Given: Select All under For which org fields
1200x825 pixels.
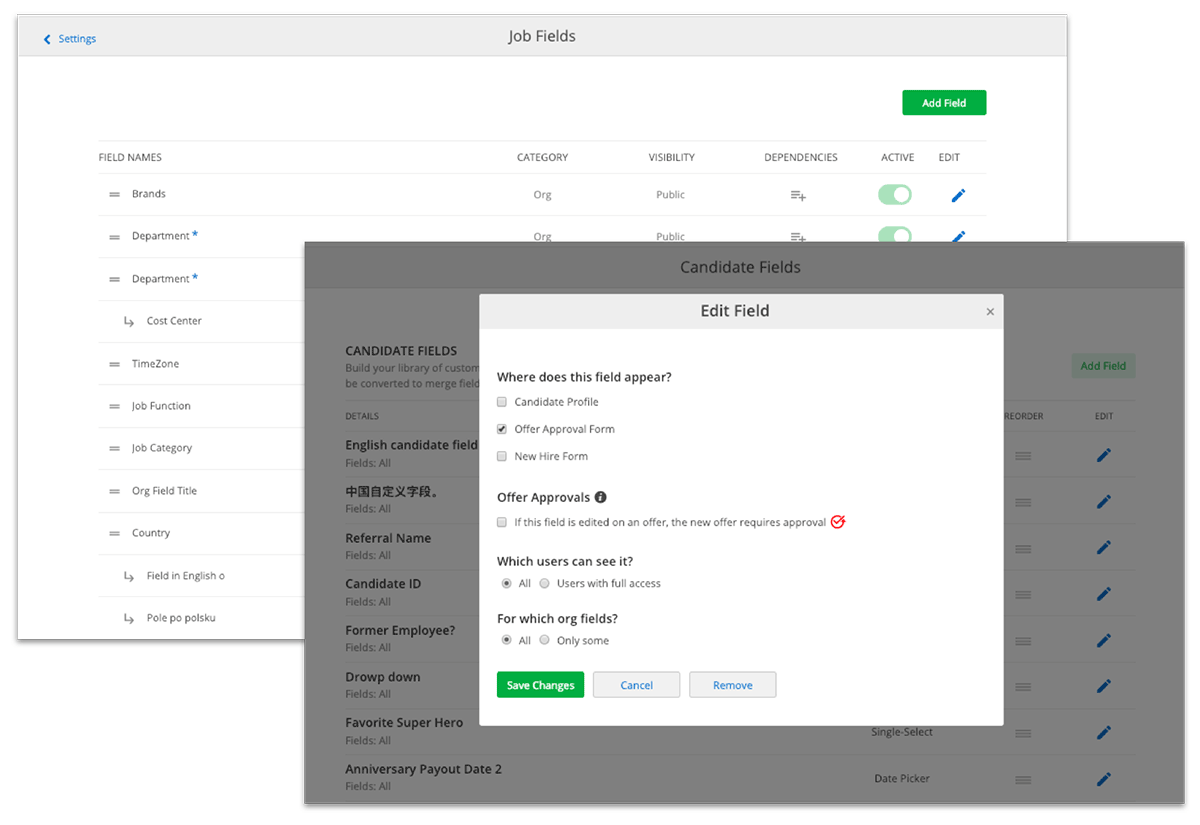Looking at the screenshot, I should [x=507, y=640].
